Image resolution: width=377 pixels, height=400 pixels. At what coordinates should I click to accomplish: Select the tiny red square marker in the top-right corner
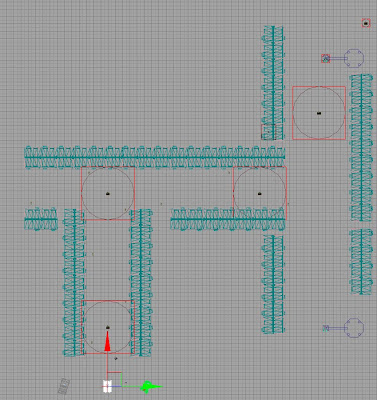coord(366,23)
